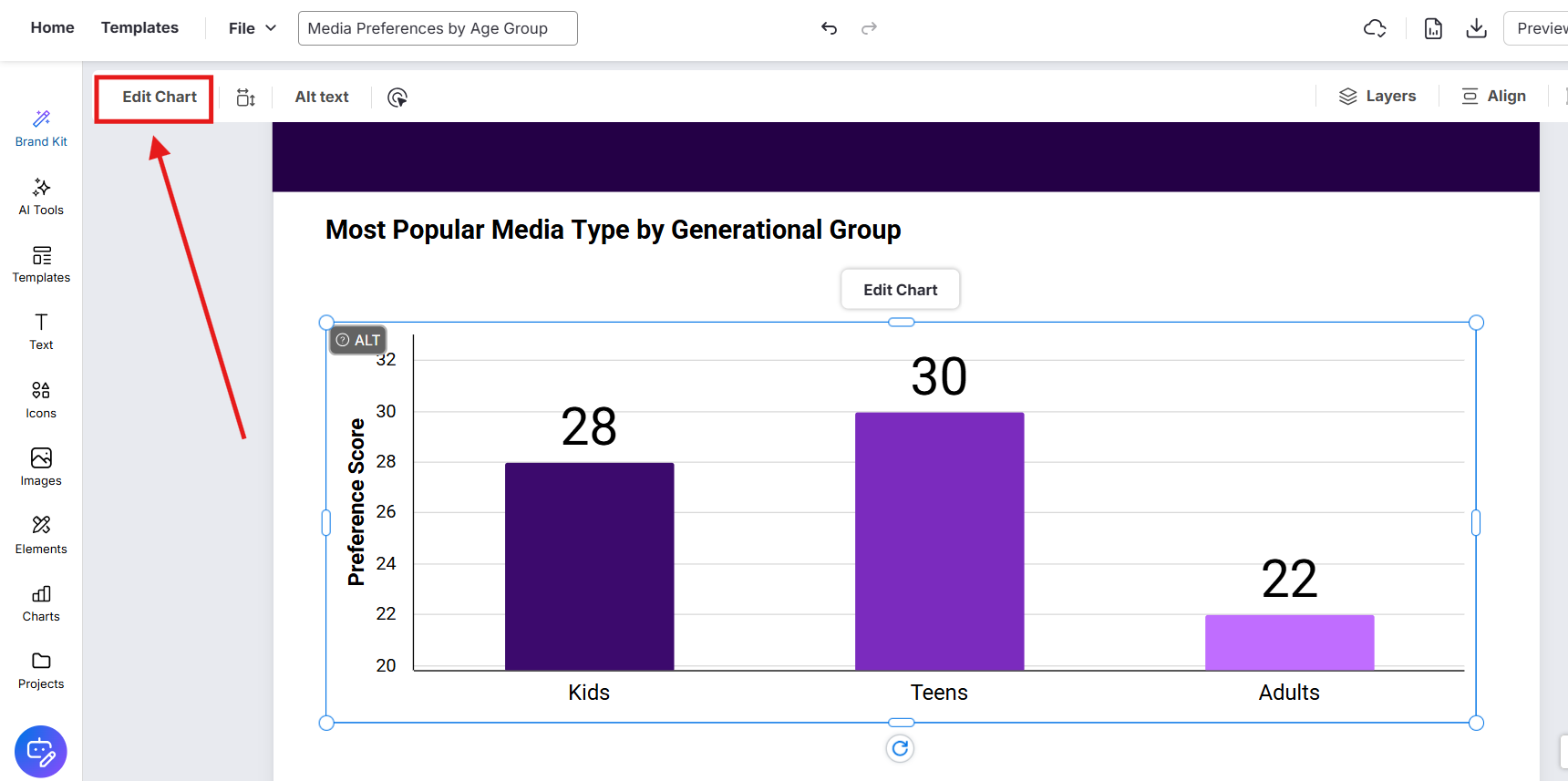Open Templates in top navigation
Screen dimensions: 1568x781
tap(139, 27)
